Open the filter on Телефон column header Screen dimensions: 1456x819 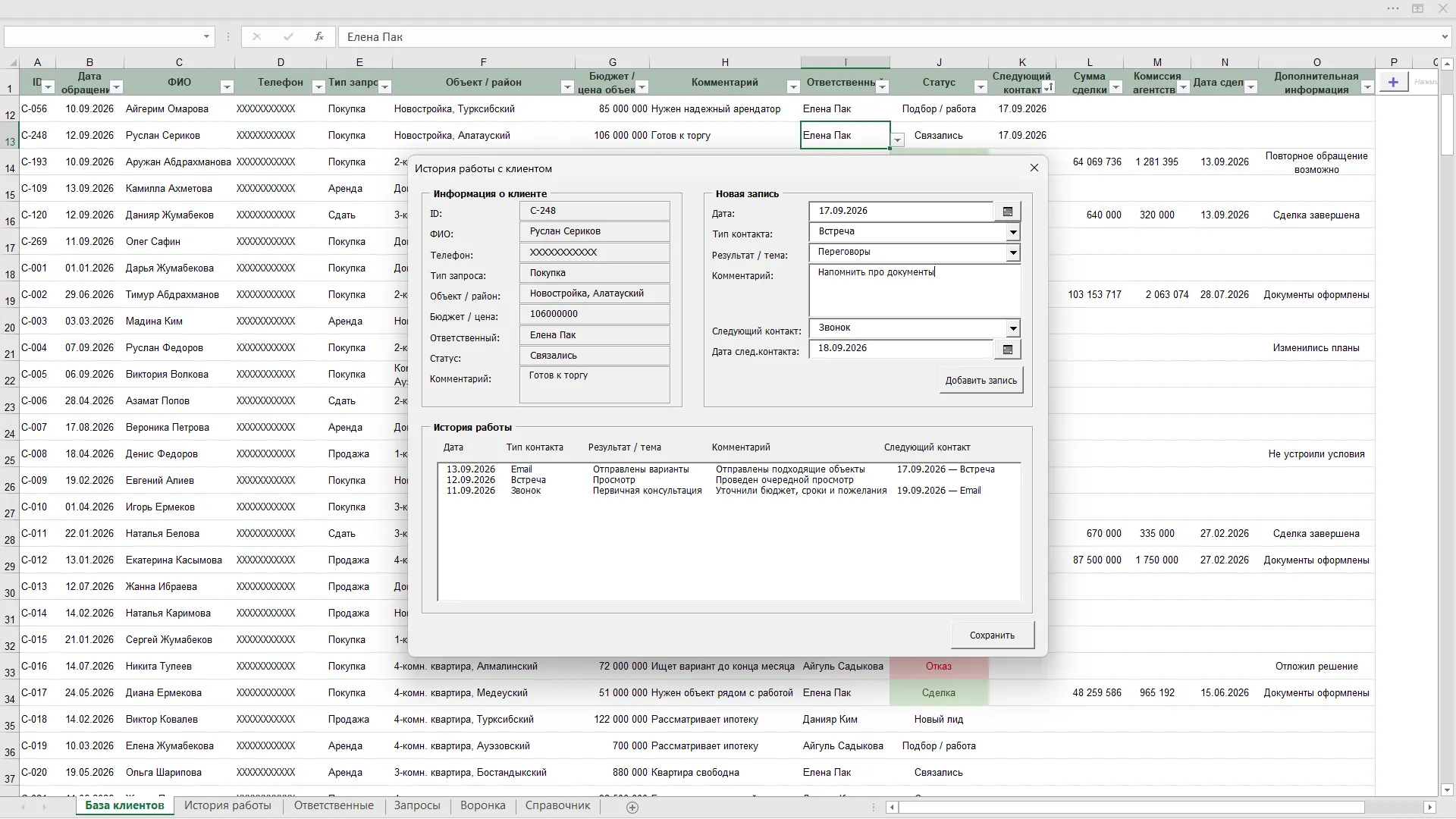click(x=318, y=87)
